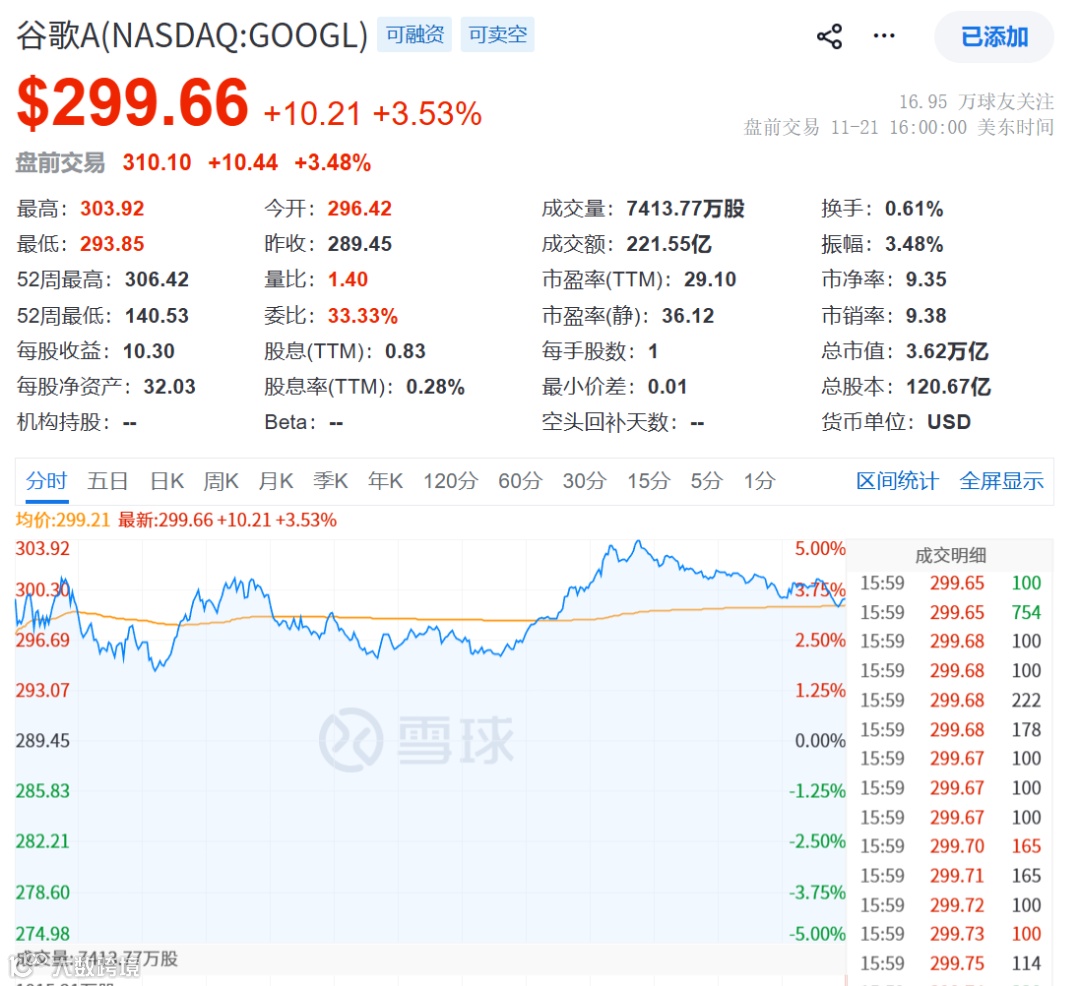Click the 每股净资产 value 32.03
1080x986 pixels.
point(169,386)
